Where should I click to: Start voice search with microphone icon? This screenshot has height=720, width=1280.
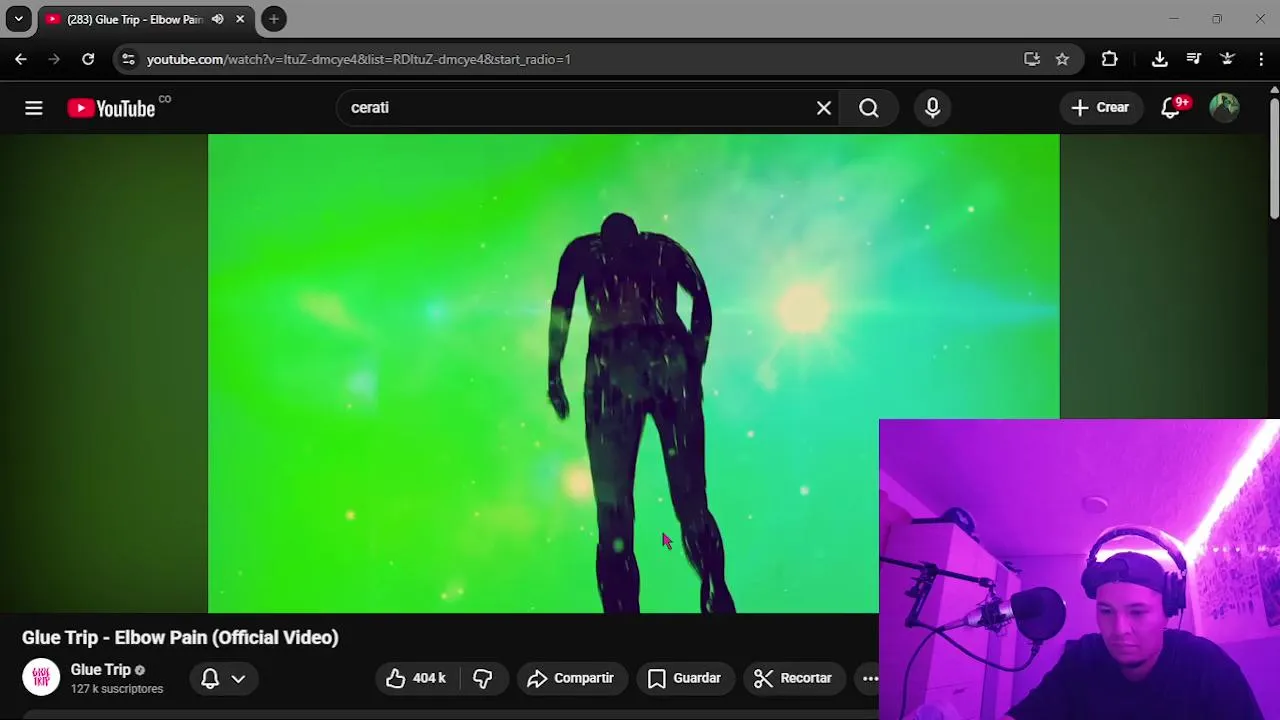coord(933,108)
